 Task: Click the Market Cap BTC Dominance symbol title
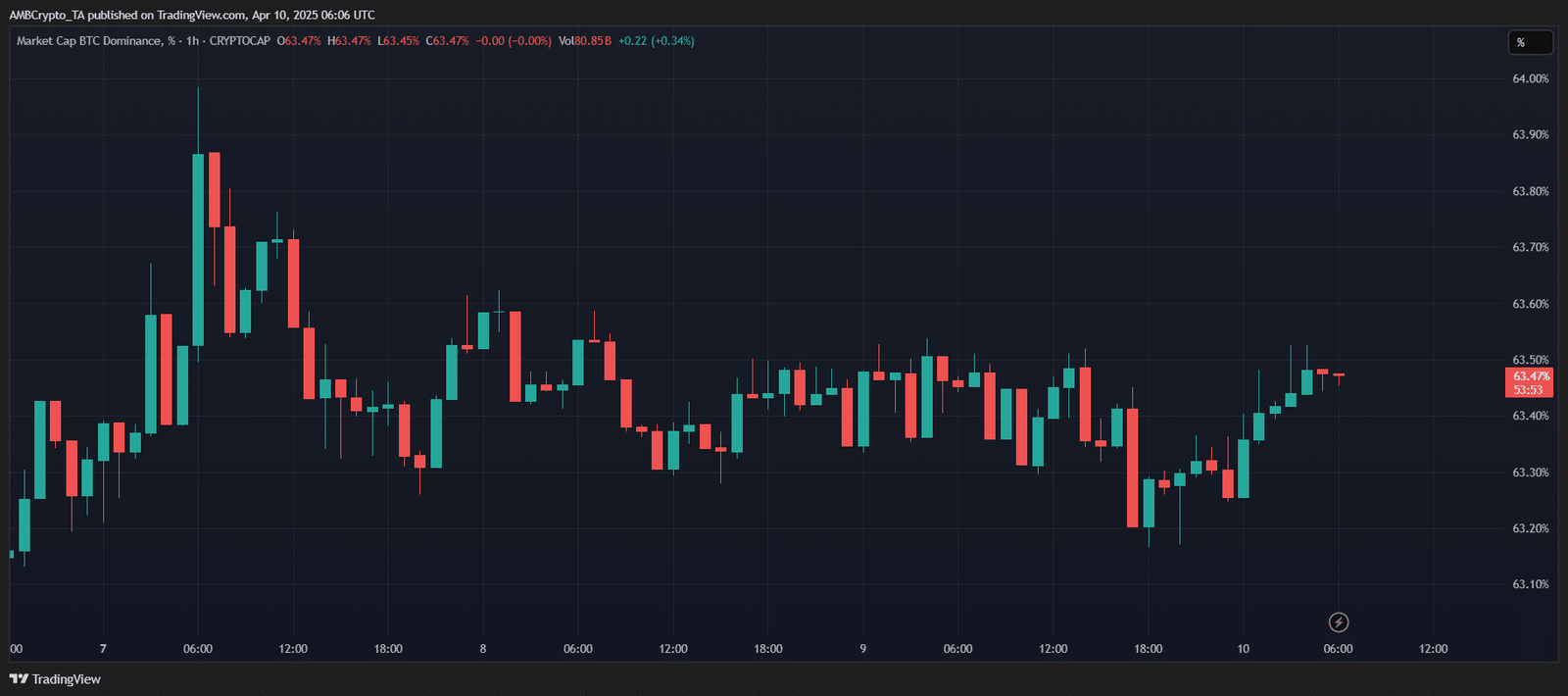coord(88,41)
